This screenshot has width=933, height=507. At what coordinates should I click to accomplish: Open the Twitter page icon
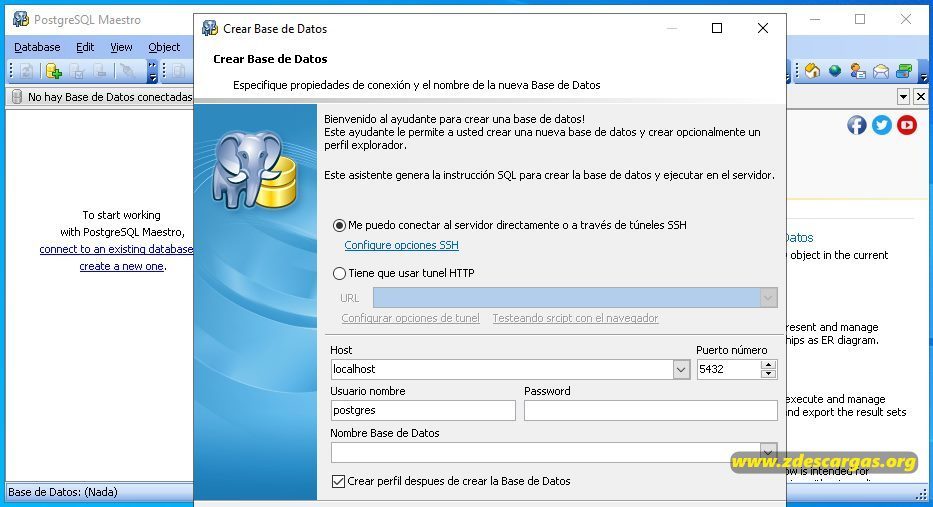(x=882, y=125)
